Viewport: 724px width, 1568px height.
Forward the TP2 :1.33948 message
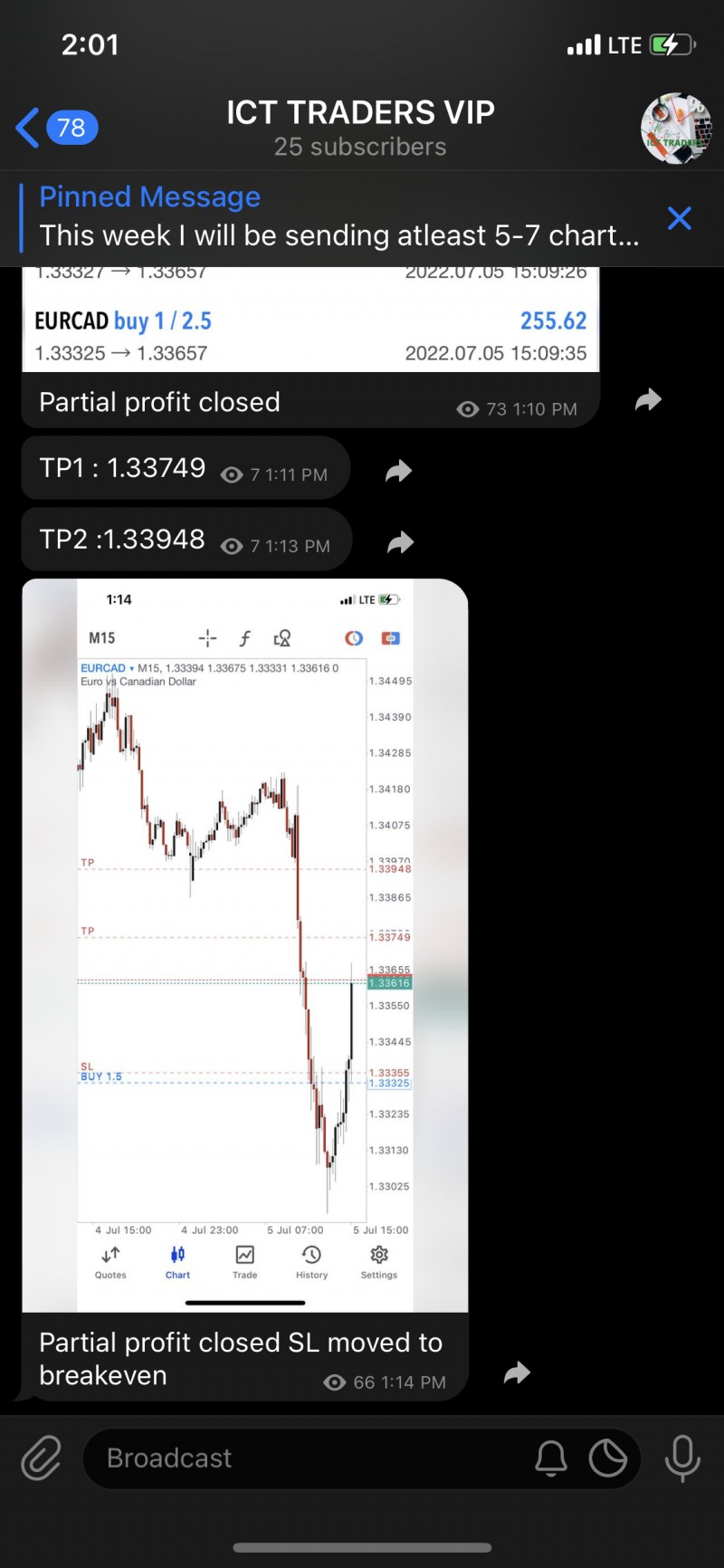[400, 542]
